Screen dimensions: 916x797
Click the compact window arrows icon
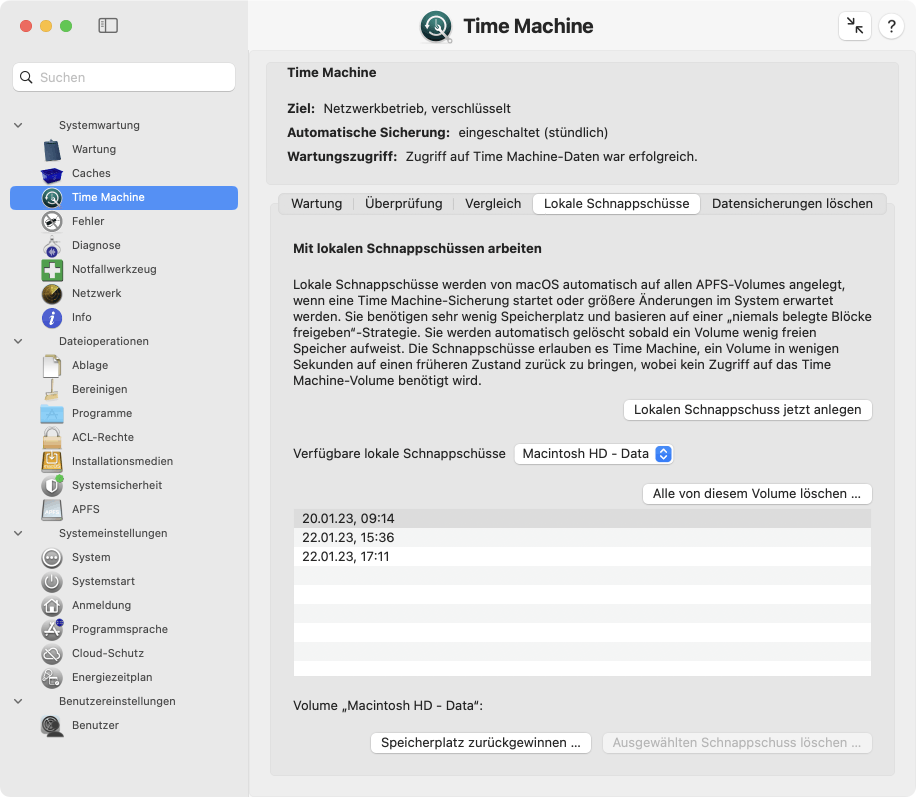[x=855, y=26]
